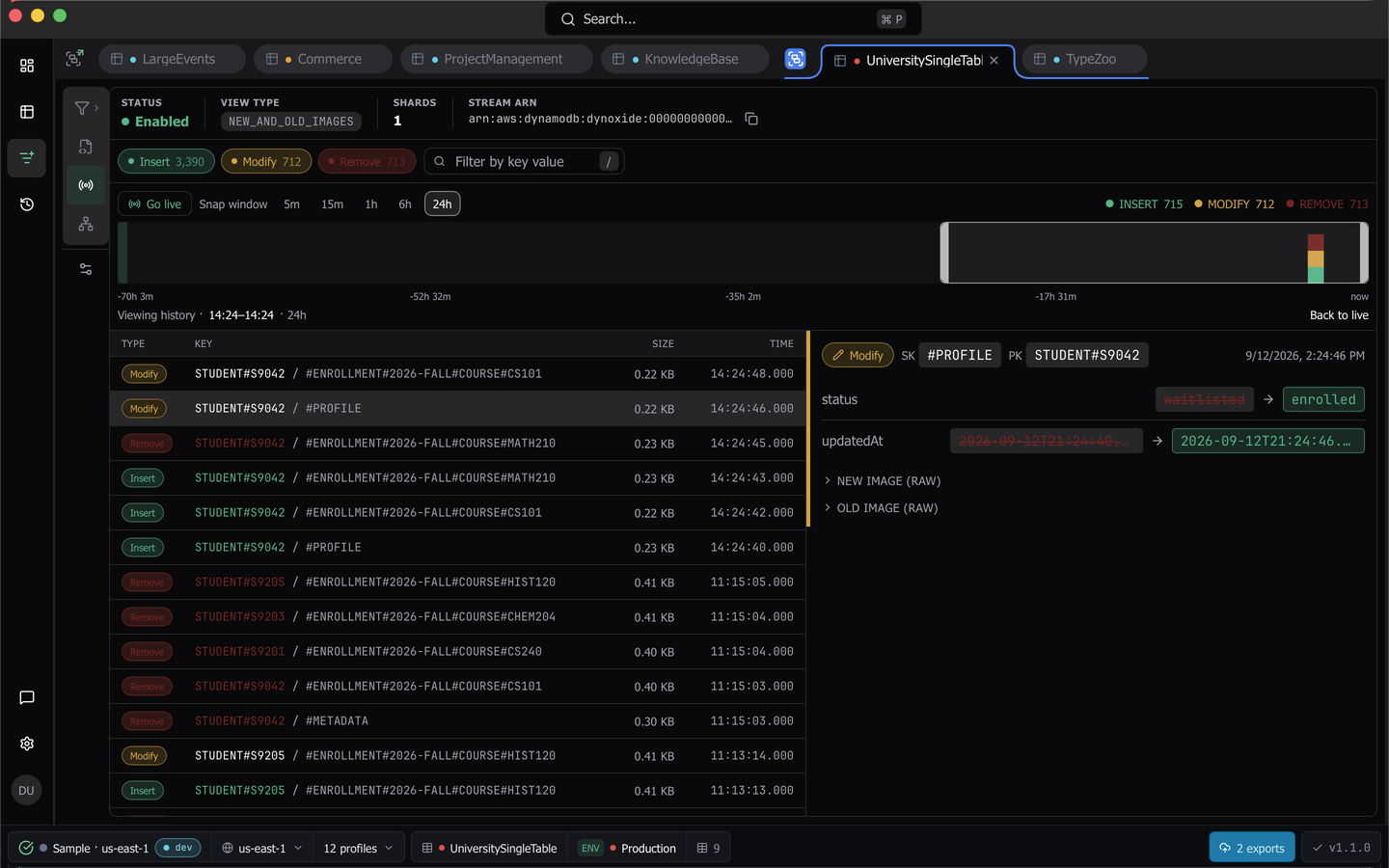Viewport: 1389px width, 868px height.
Task: Select the Remove STUDENT#S9203 CHEM204 row
Action: tap(457, 617)
